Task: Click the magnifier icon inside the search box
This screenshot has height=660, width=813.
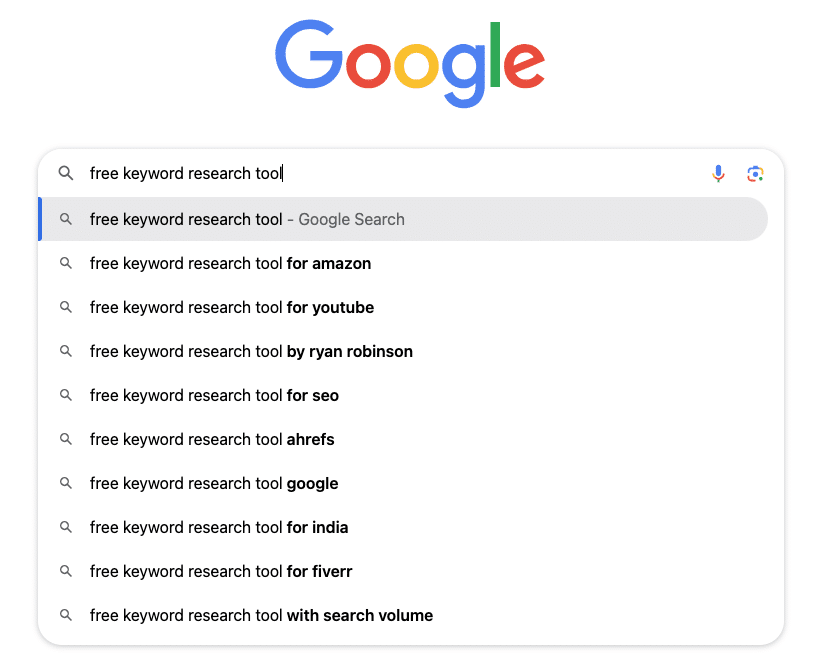Action: [x=65, y=173]
